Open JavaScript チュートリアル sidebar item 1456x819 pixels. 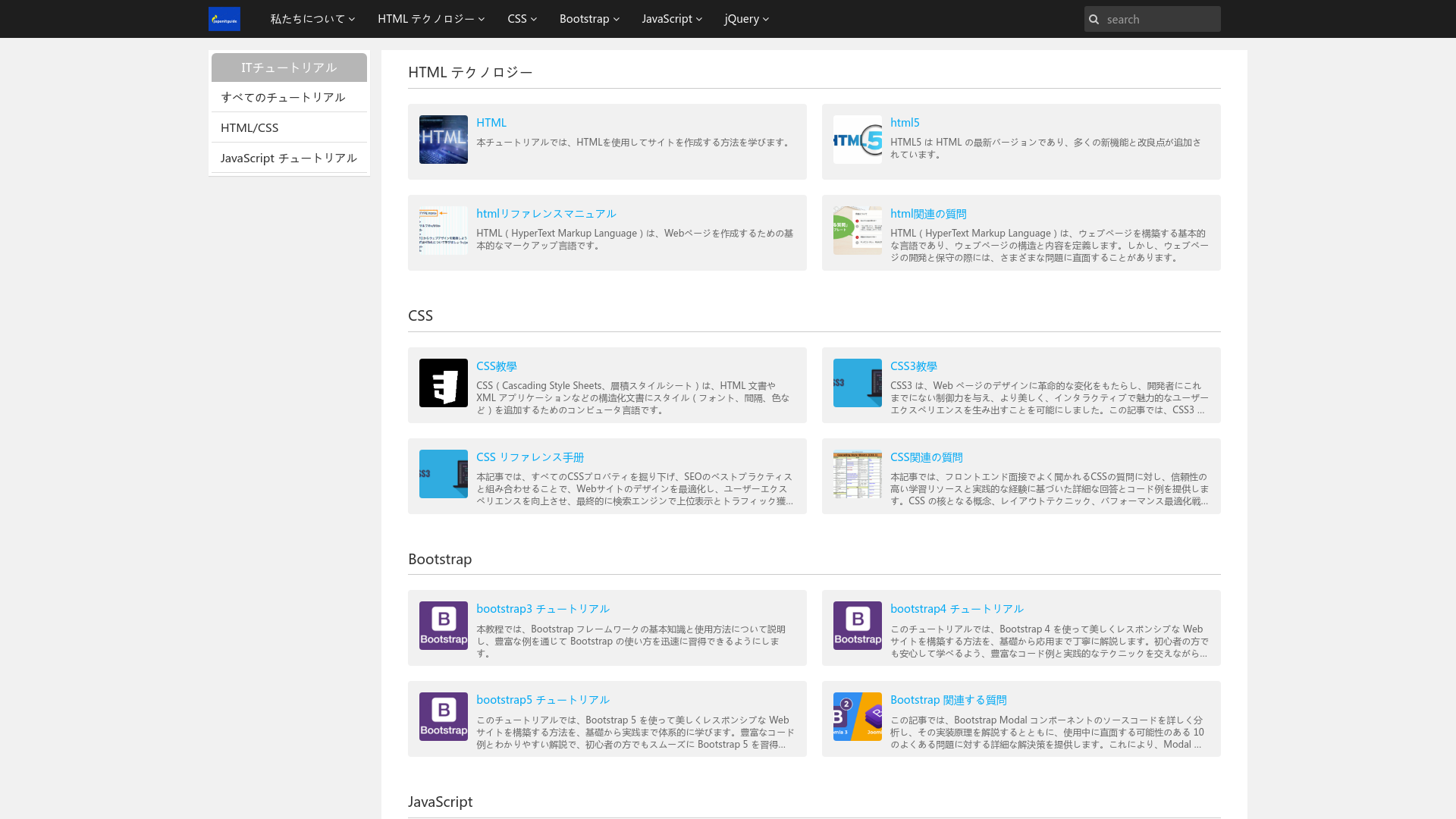coord(289,158)
